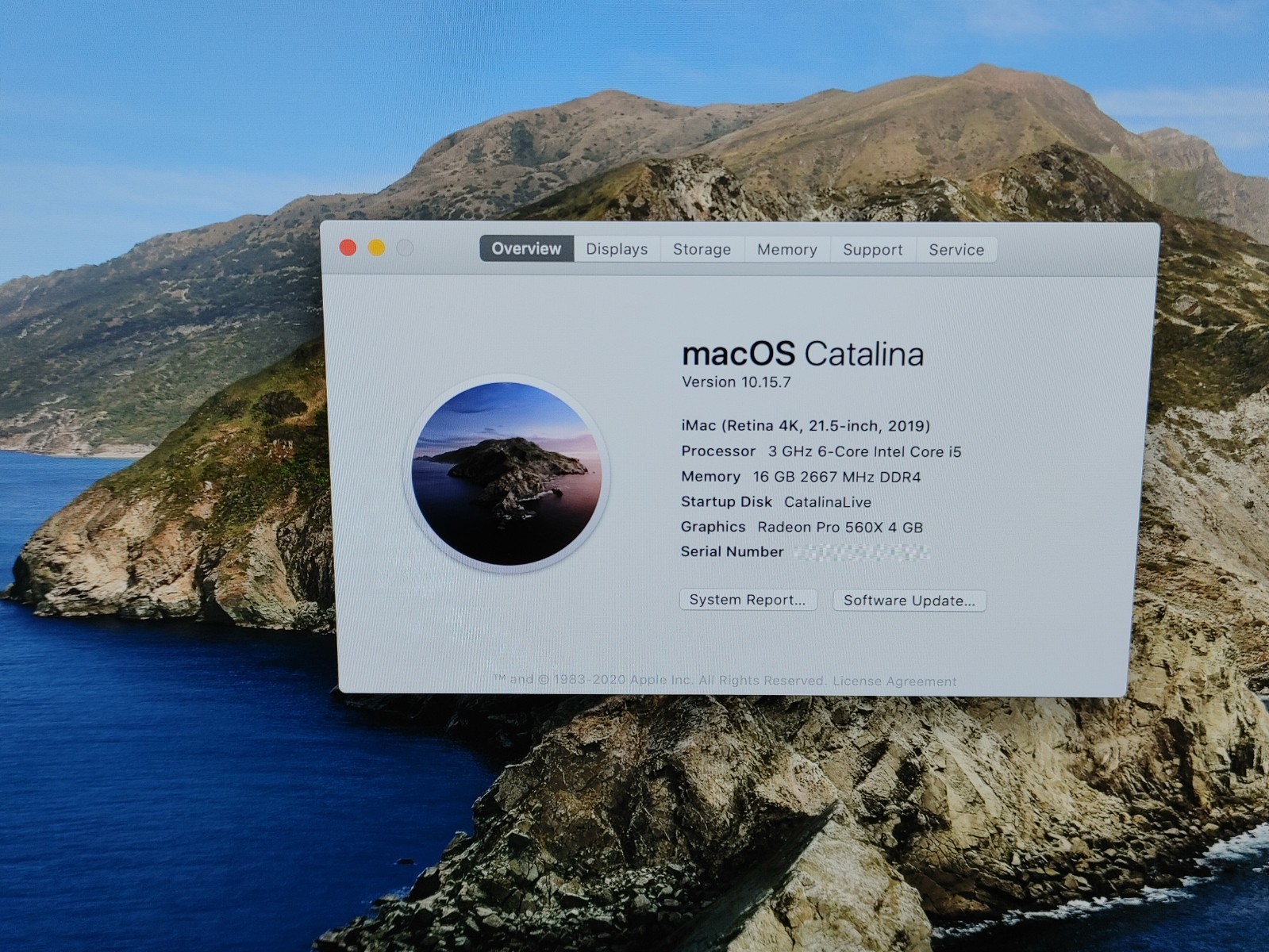Select the graphics value Radeon Pro 560X 4 GB

click(840, 528)
